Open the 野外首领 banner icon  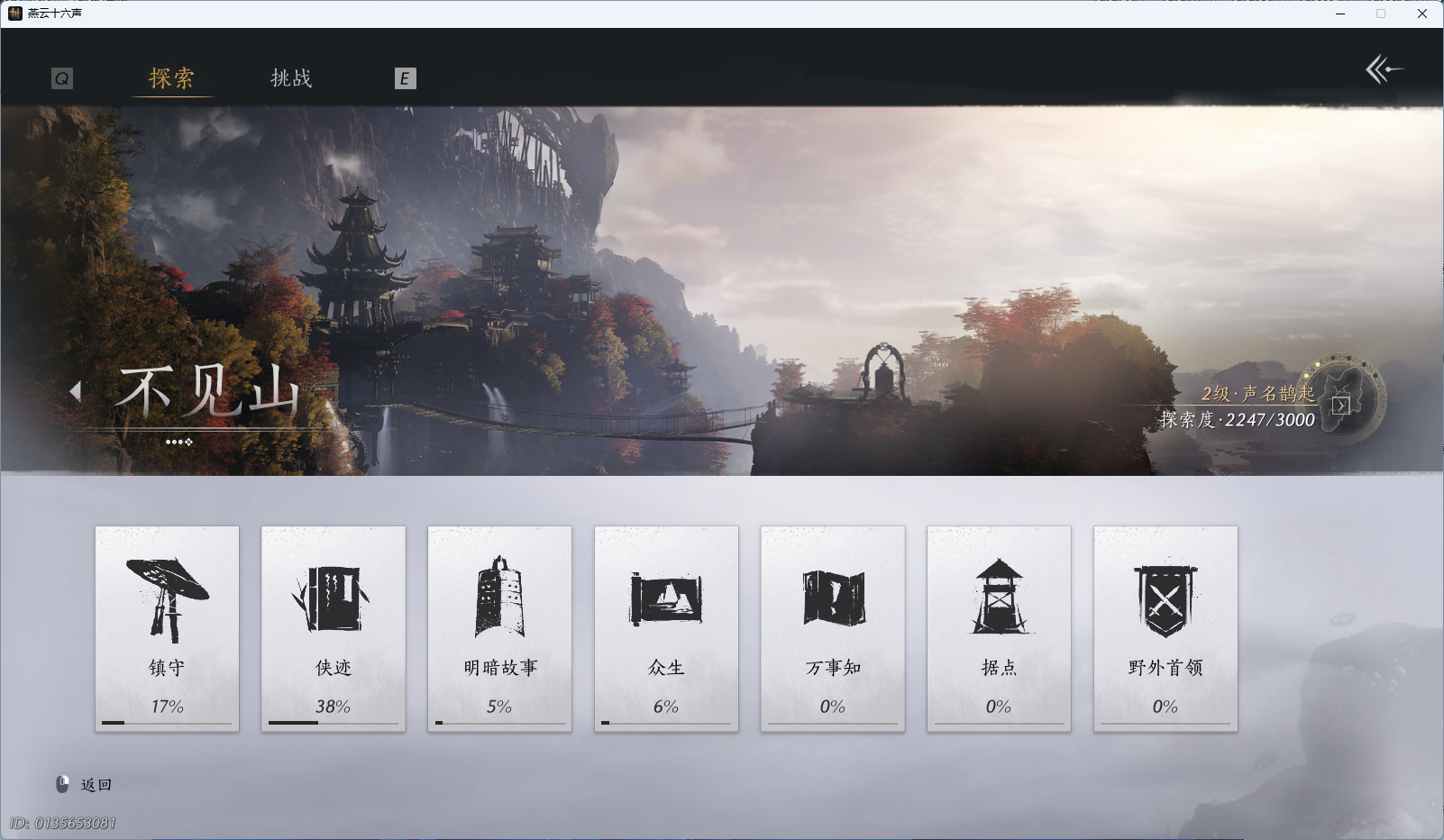pyautogui.click(x=1165, y=597)
